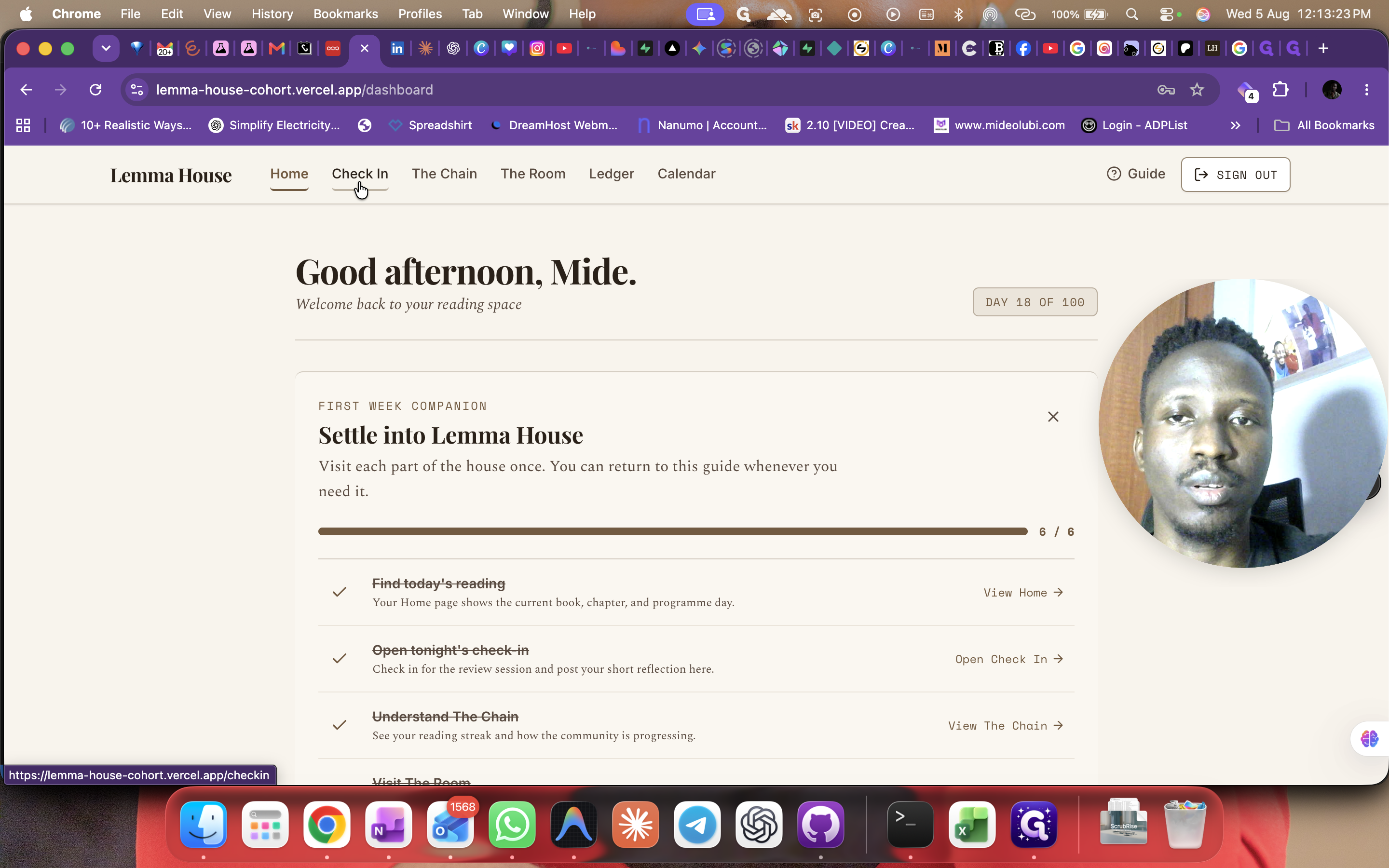Open the Apple menu
The image size is (1389, 868).
point(26,14)
